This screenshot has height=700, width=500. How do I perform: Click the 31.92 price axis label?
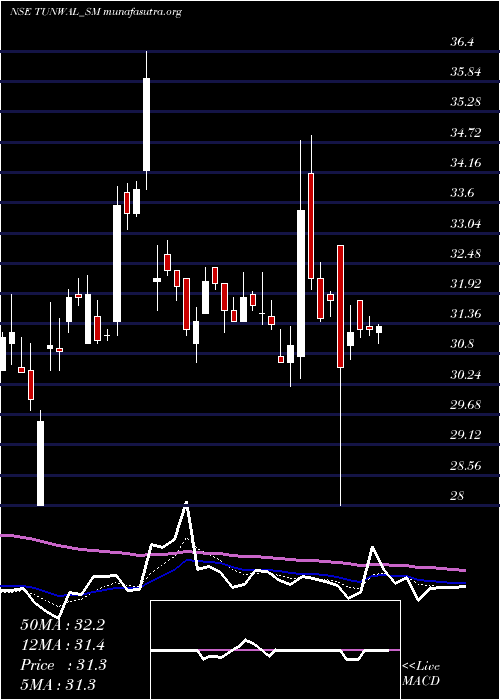(x=466, y=283)
